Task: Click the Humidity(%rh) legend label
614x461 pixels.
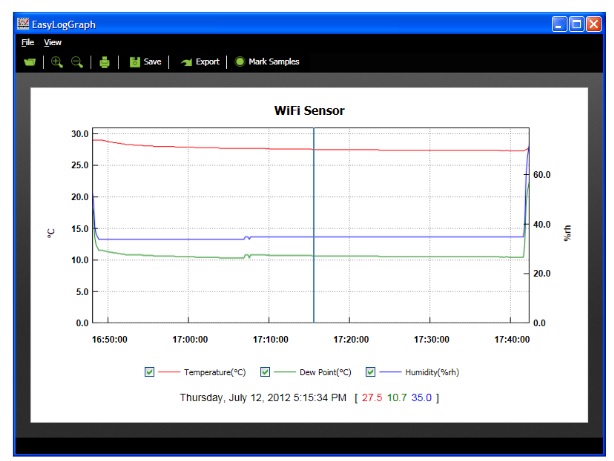Action: pyautogui.click(x=432, y=372)
